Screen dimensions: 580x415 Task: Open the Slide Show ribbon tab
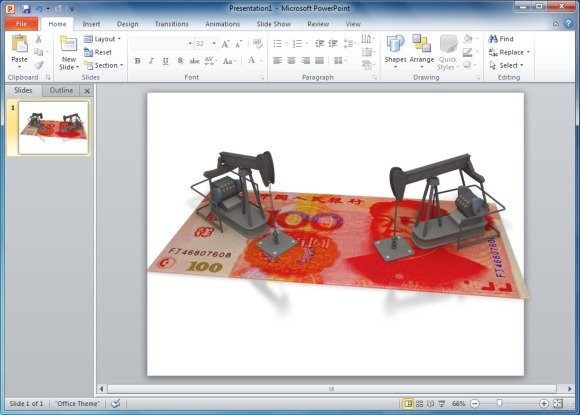click(273, 24)
